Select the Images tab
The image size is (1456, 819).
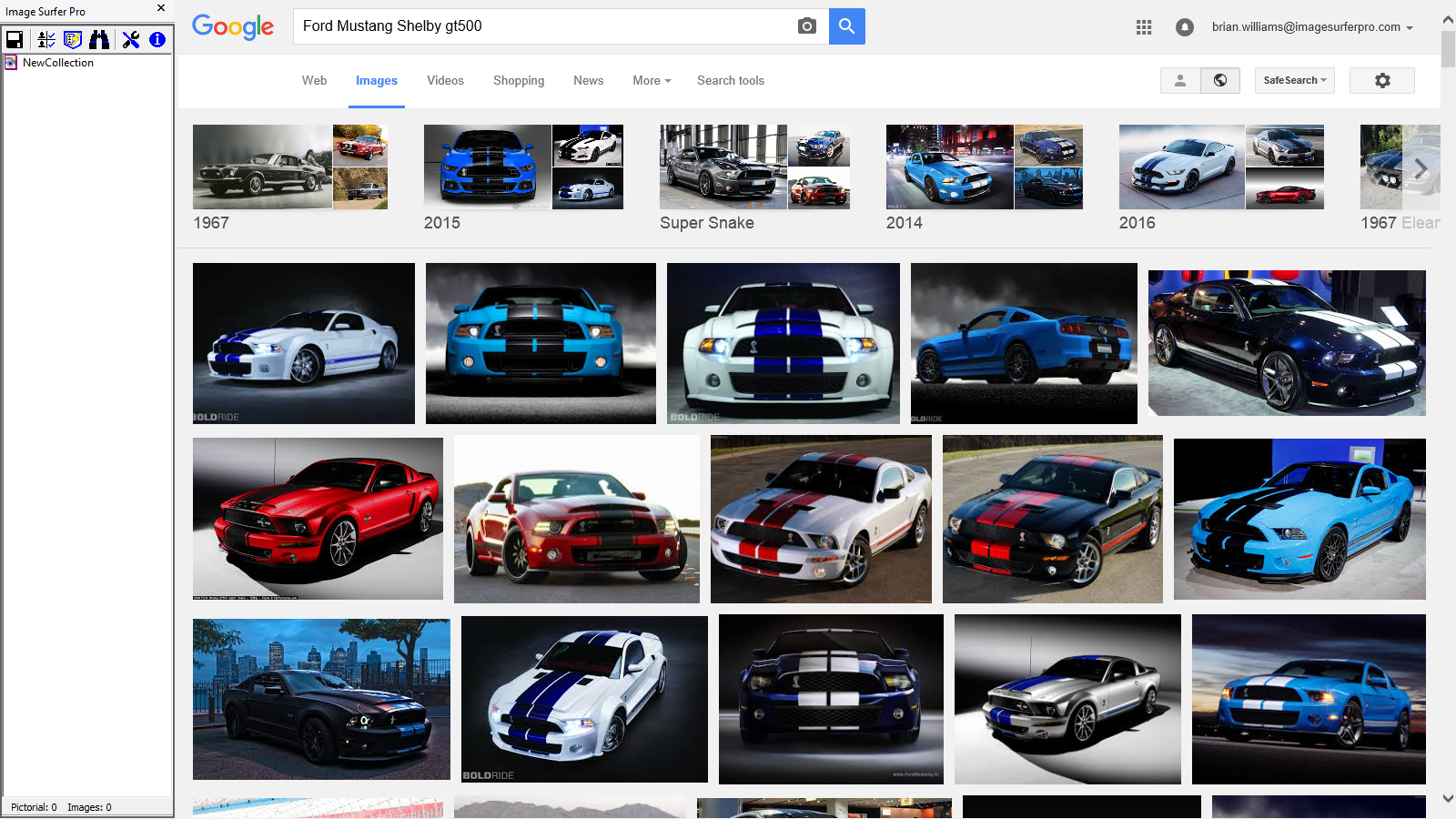tap(377, 80)
